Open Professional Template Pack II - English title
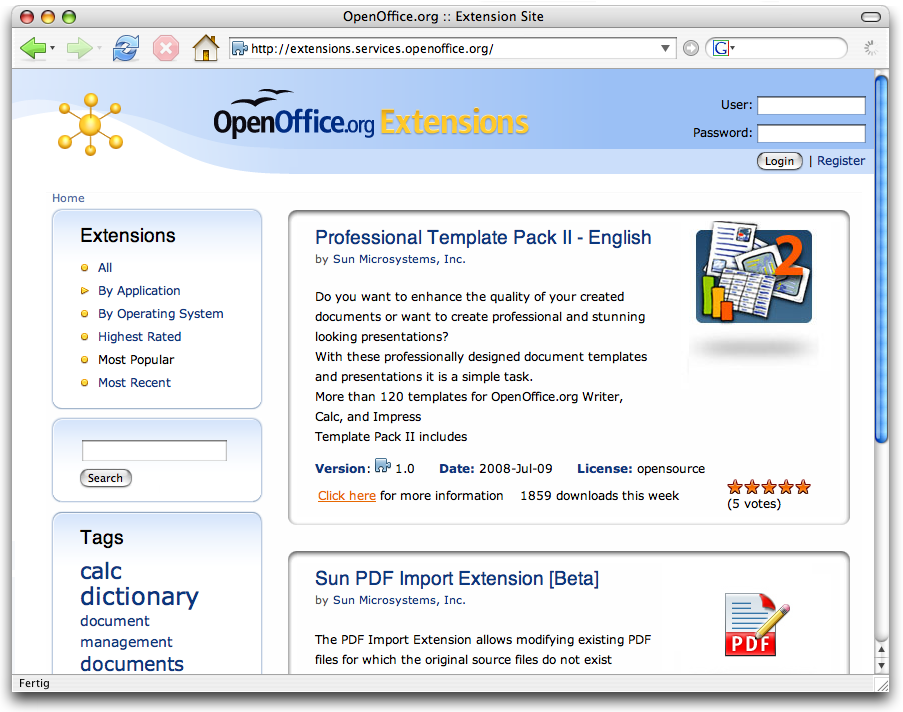 [483, 237]
